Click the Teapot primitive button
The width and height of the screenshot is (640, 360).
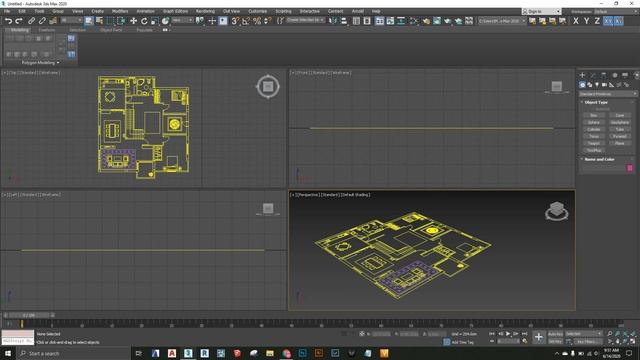click(593, 143)
